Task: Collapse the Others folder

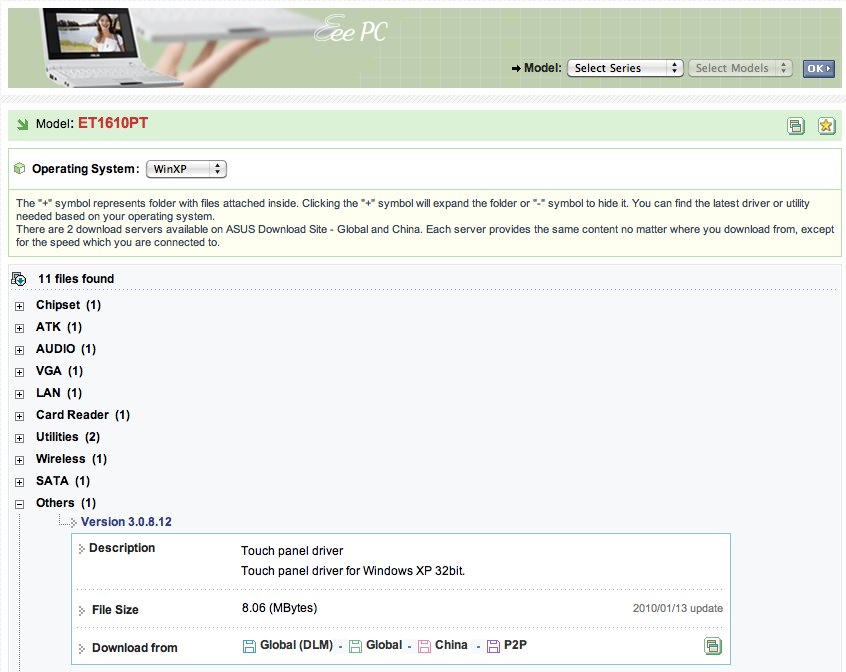Action: [19, 504]
